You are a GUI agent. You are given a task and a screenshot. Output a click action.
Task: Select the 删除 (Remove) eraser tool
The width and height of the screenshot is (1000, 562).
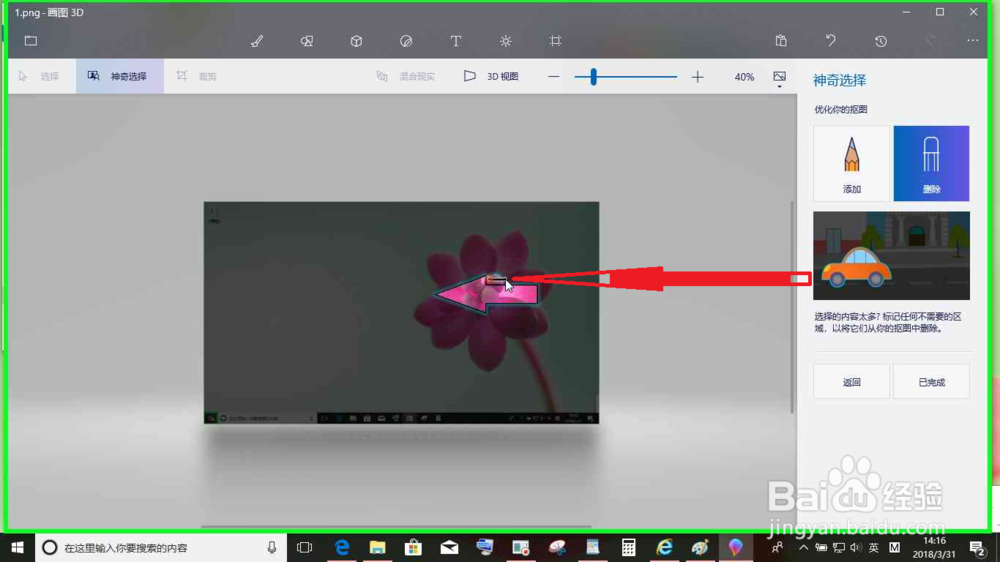click(x=931, y=163)
